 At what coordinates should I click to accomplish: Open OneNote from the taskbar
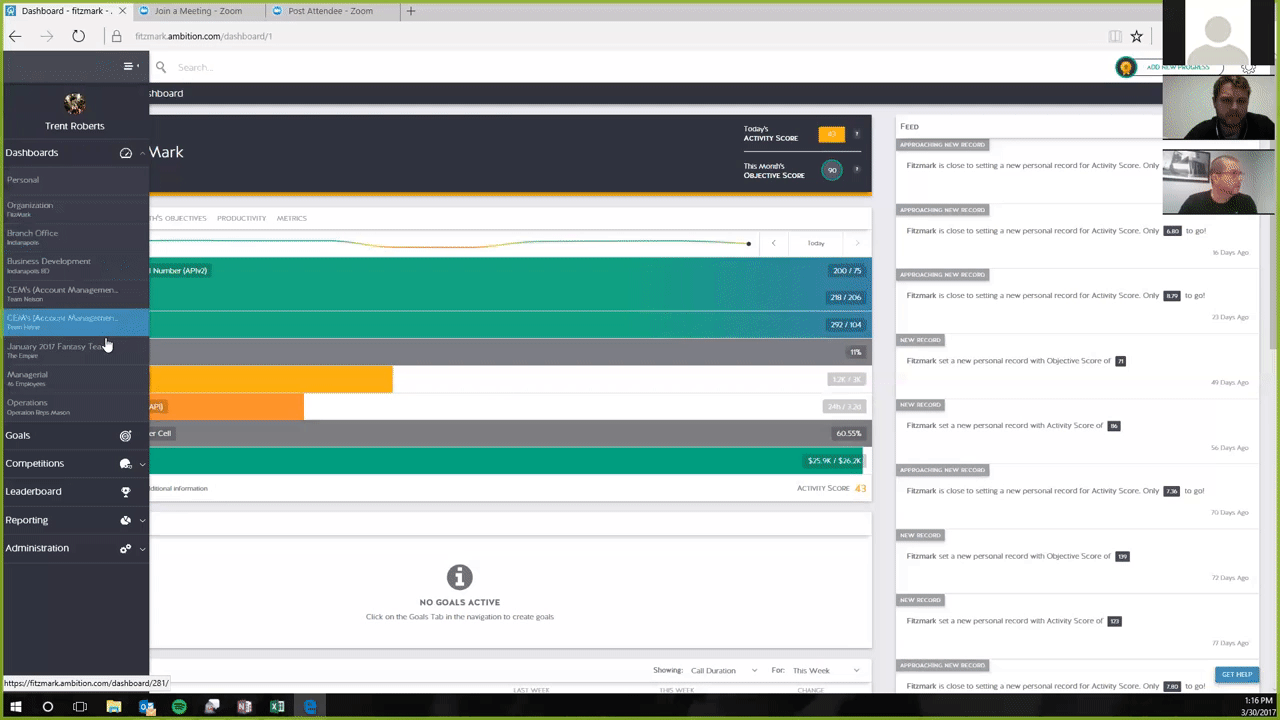pos(245,707)
